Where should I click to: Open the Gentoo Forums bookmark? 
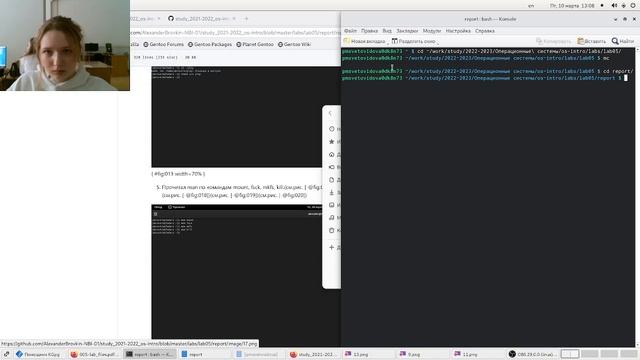coord(163,44)
